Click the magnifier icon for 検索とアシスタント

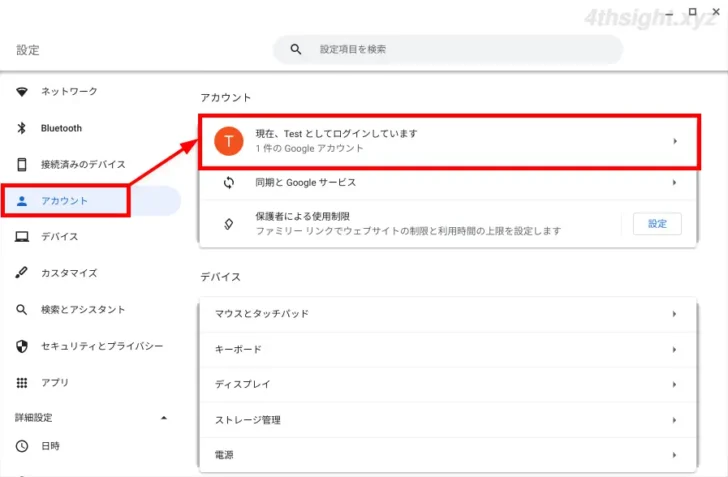click(21, 309)
